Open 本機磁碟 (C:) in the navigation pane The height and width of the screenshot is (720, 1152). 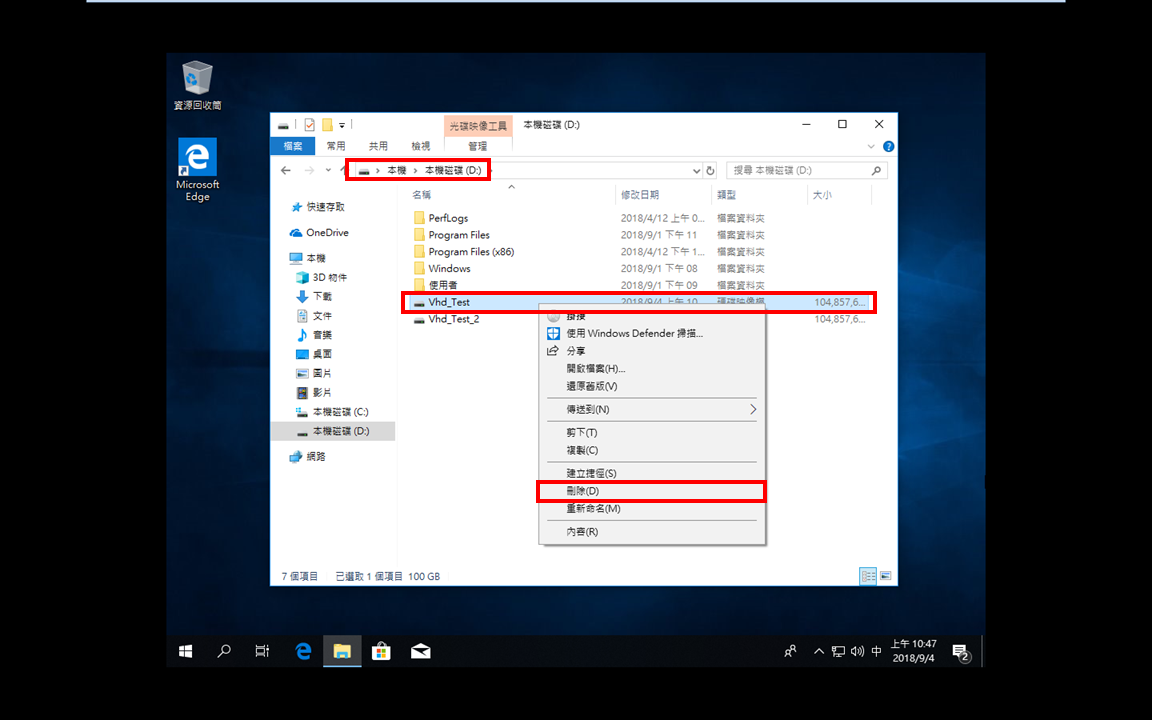[340, 412]
